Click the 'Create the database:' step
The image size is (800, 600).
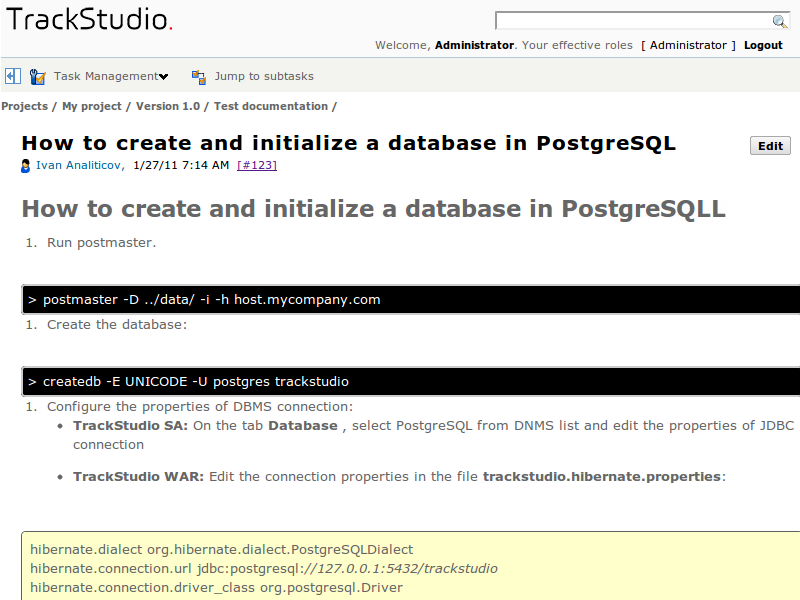point(117,325)
